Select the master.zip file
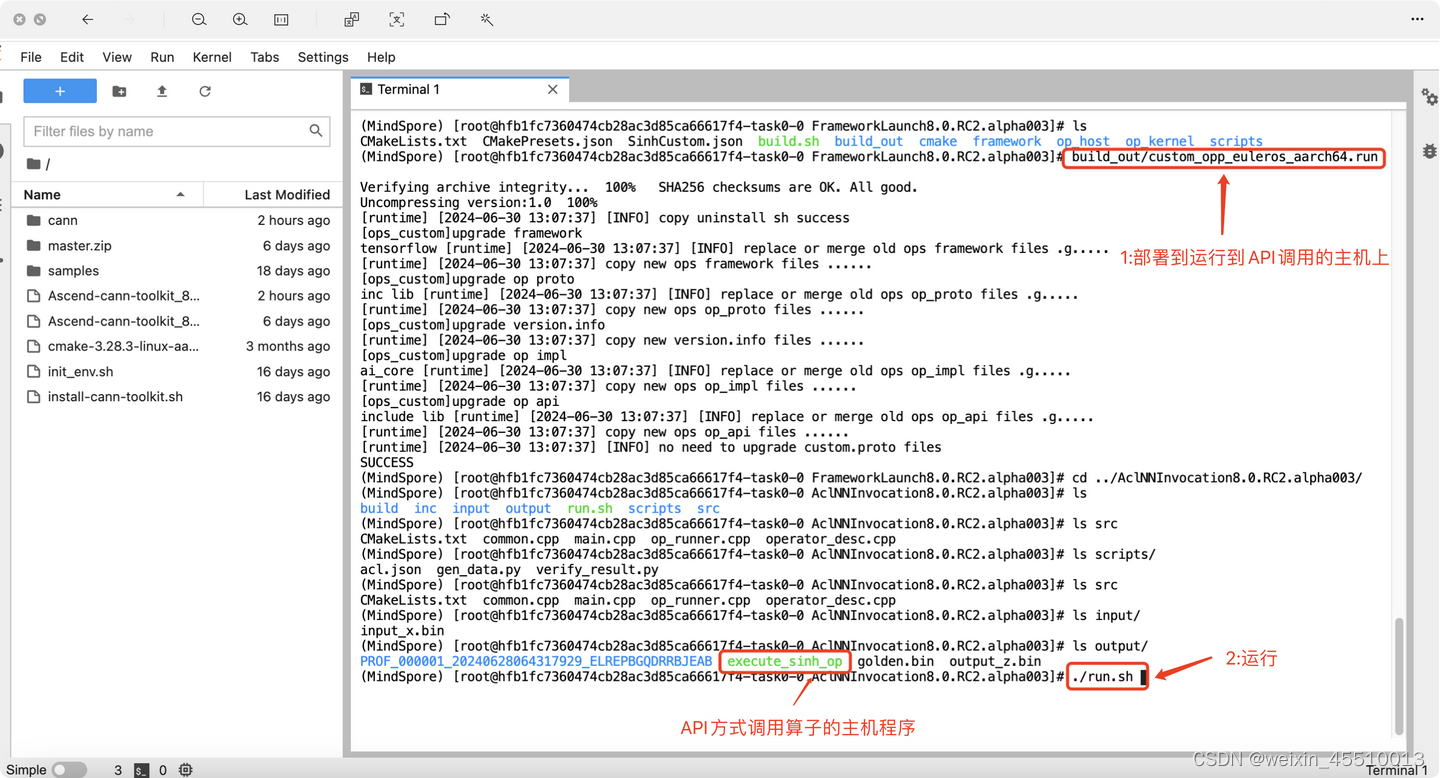The image size is (1440, 778). pos(176,245)
